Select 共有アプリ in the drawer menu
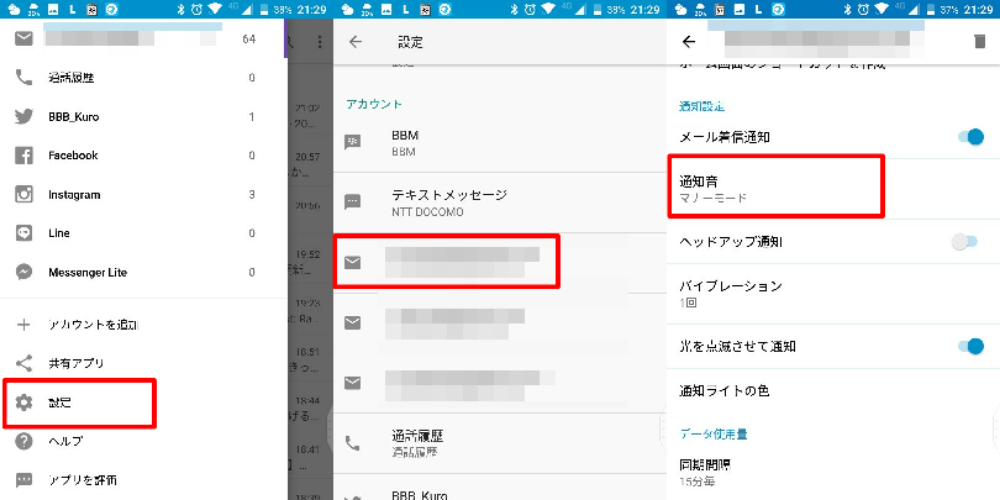Screen dimensions: 1000x500 click(76, 364)
